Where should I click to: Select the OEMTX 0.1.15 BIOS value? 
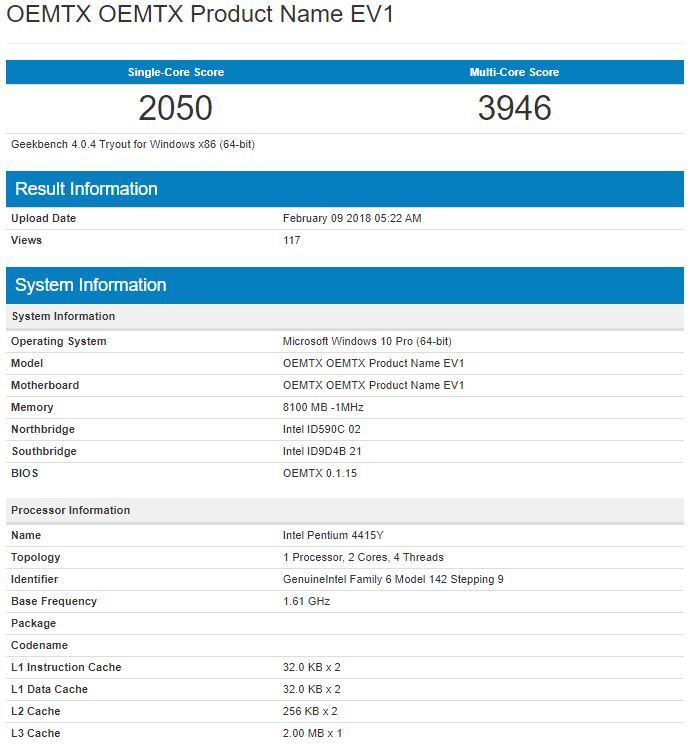point(320,474)
